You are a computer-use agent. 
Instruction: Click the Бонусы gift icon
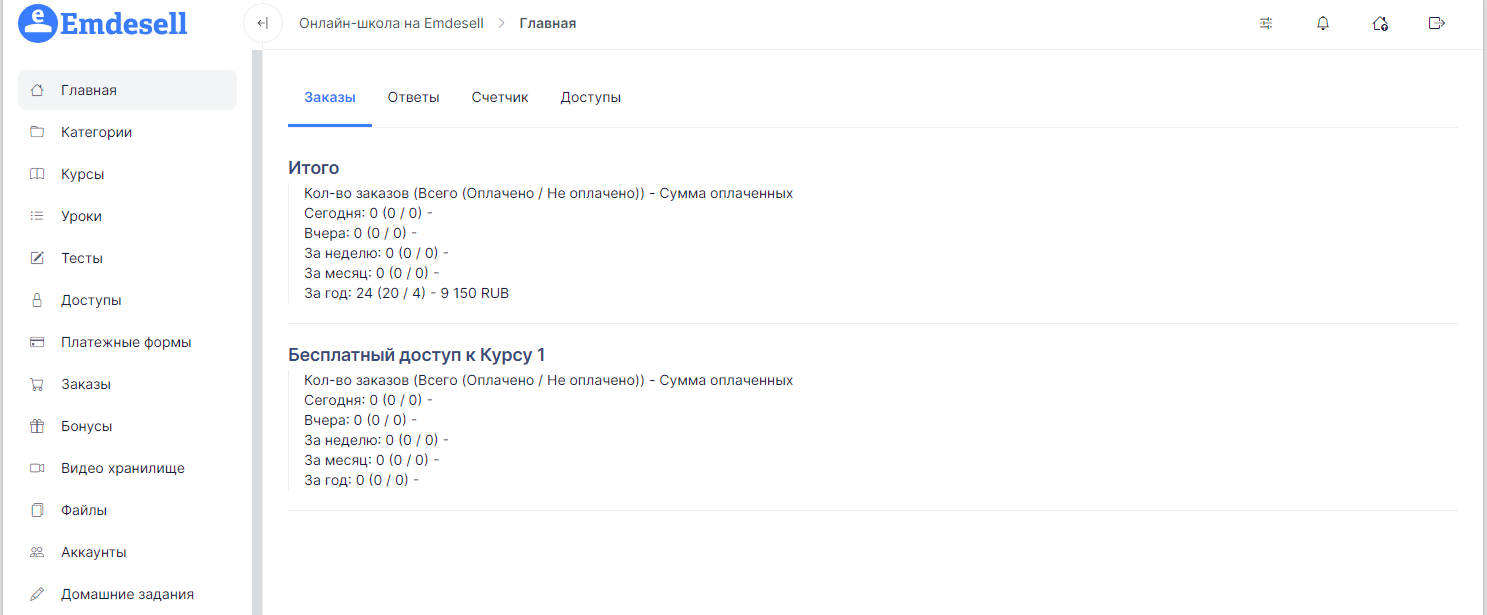37,426
